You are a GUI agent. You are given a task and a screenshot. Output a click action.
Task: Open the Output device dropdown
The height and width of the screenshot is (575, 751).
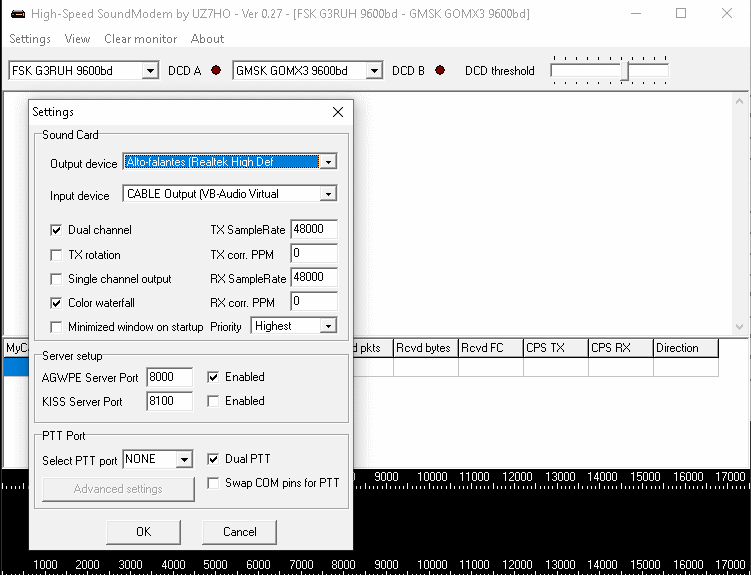pyautogui.click(x=329, y=162)
